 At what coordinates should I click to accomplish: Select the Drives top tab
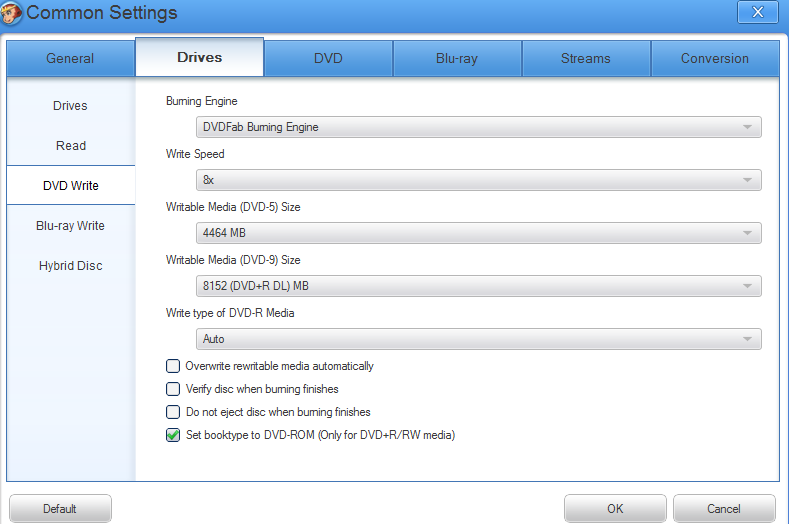[x=199, y=57]
